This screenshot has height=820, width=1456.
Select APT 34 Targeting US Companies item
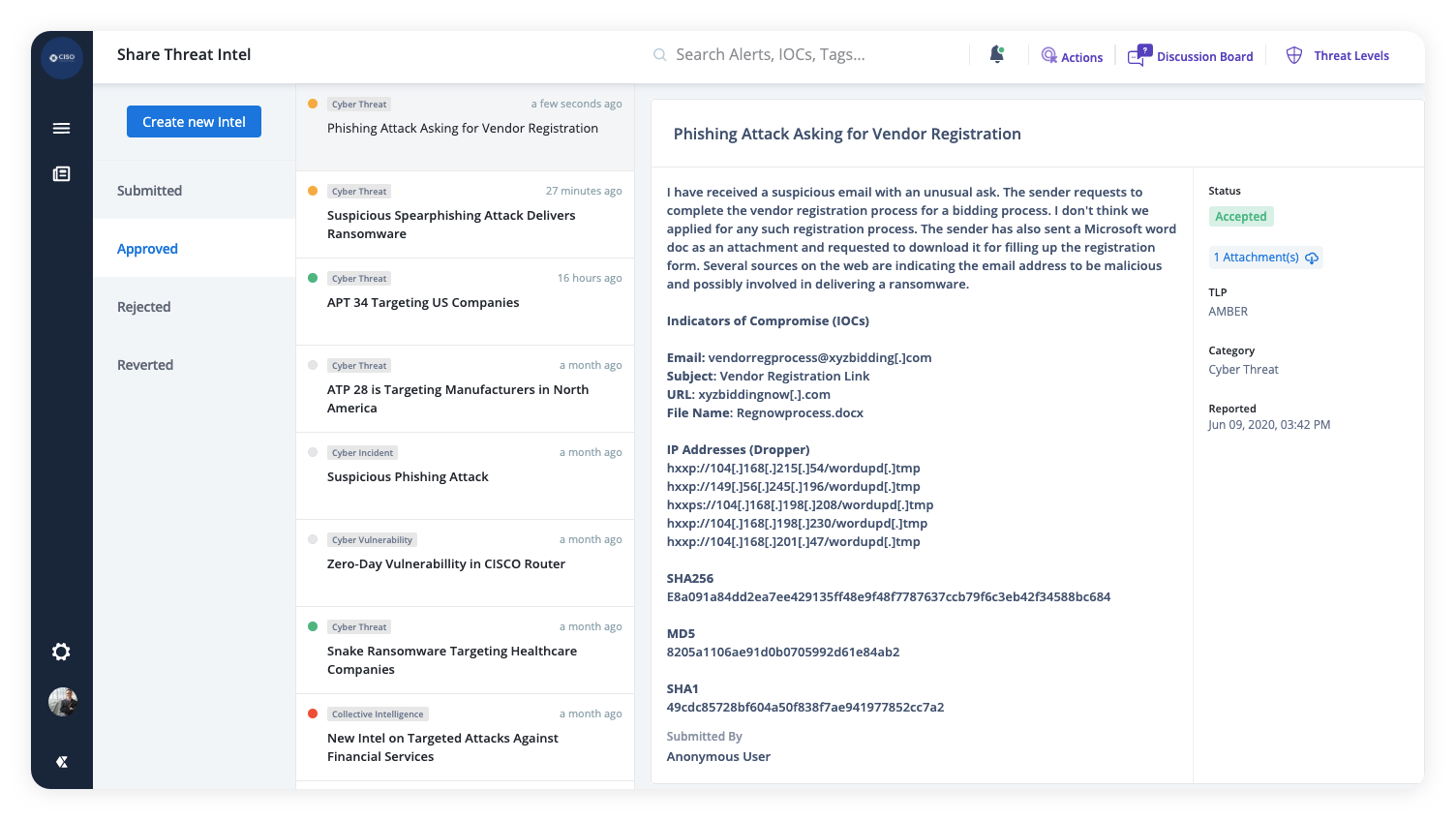(465, 302)
